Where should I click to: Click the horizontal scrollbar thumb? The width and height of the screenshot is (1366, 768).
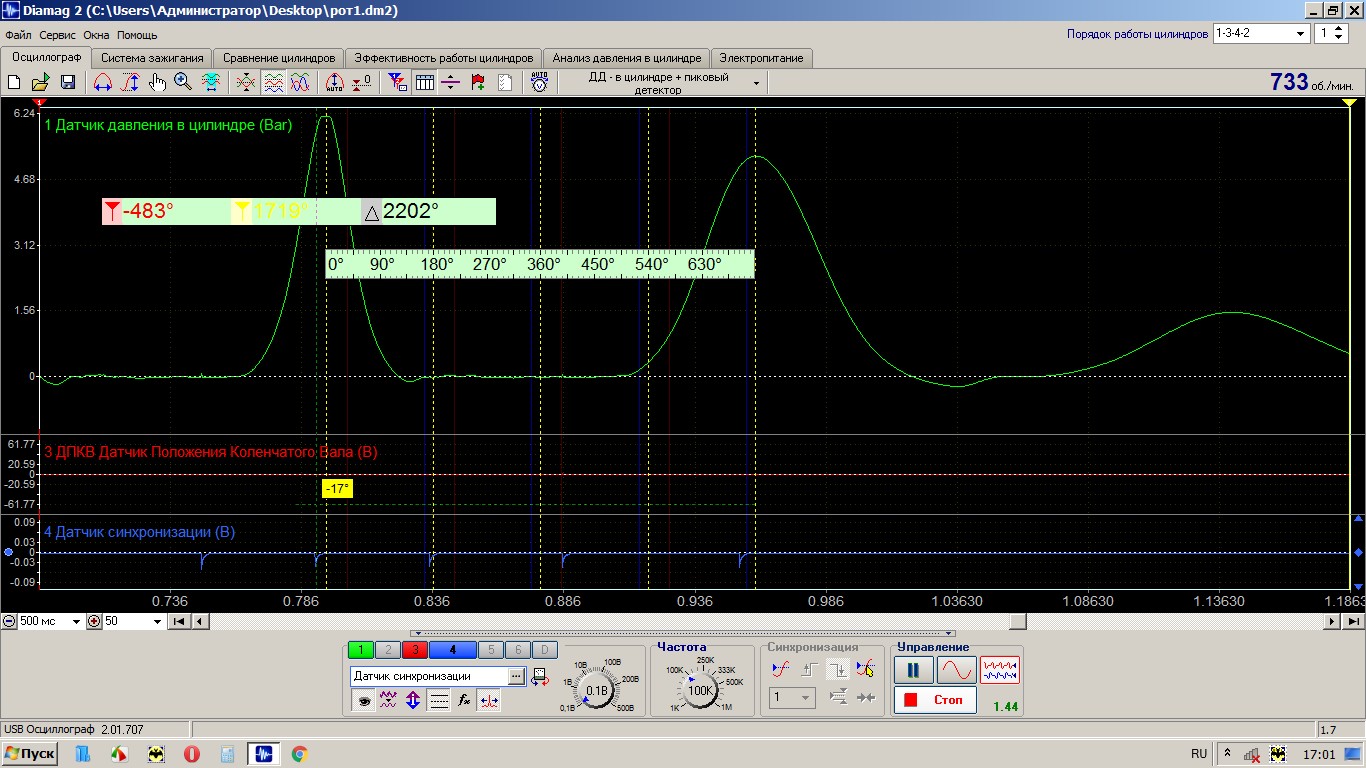tap(1016, 621)
